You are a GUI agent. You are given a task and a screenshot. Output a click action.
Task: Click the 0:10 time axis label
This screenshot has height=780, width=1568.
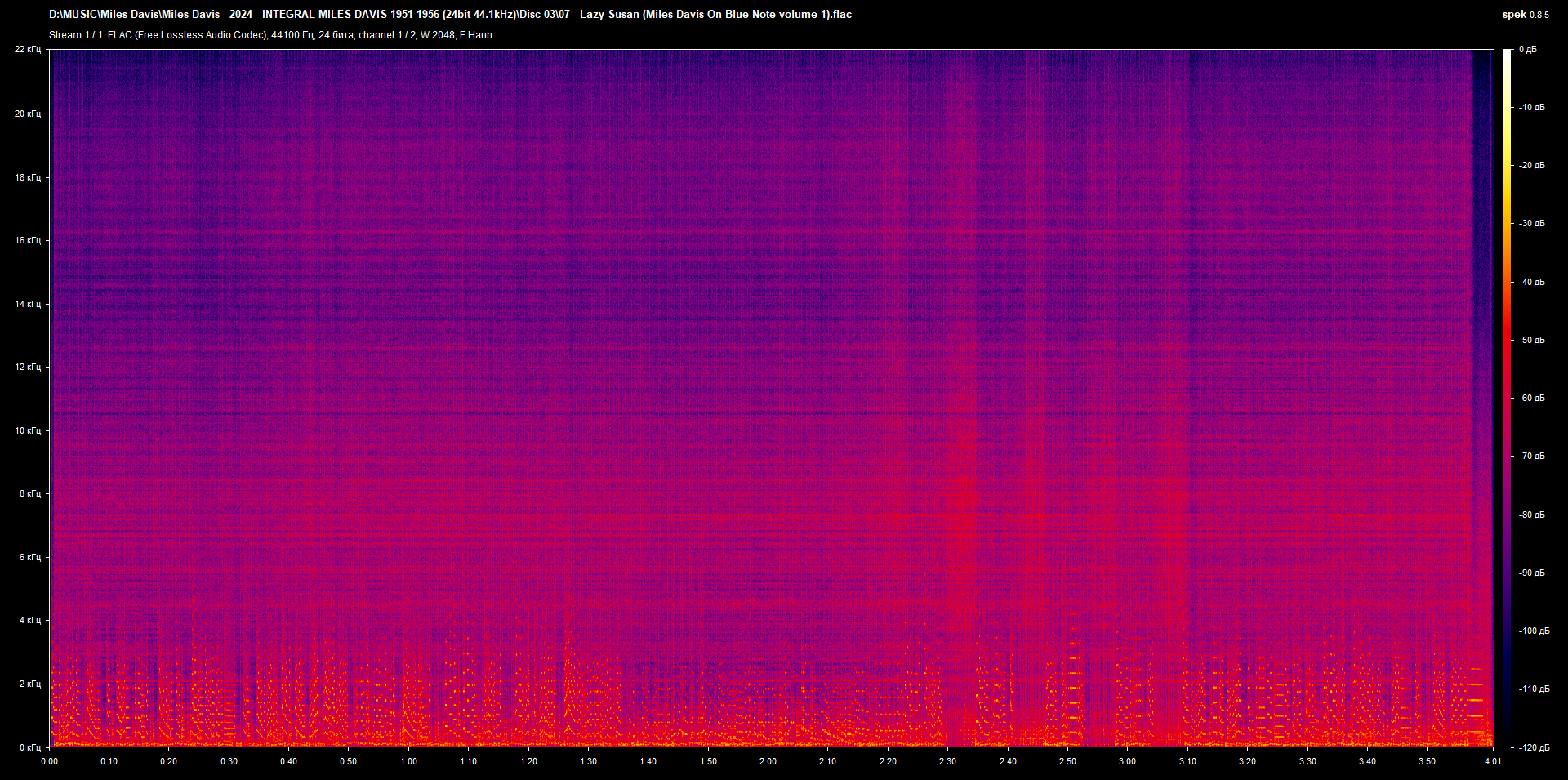tap(109, 761)
